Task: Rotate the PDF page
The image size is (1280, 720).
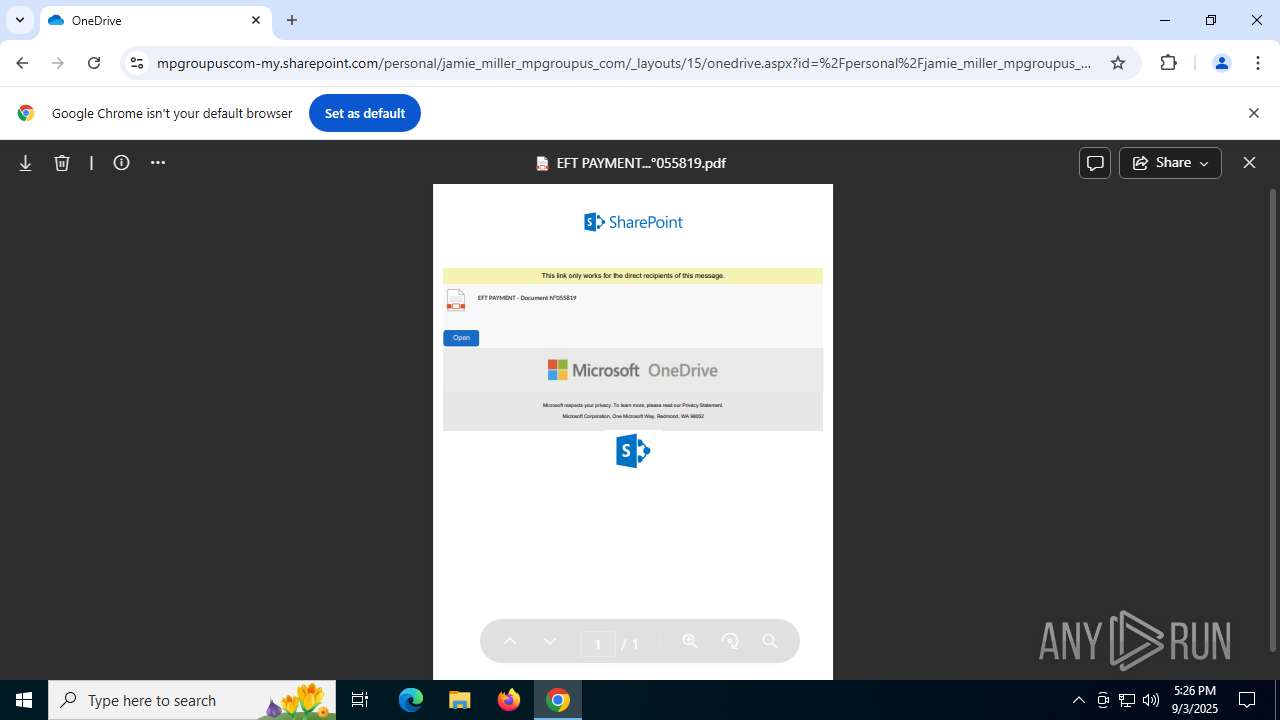Action: click(x=730, y=641)
